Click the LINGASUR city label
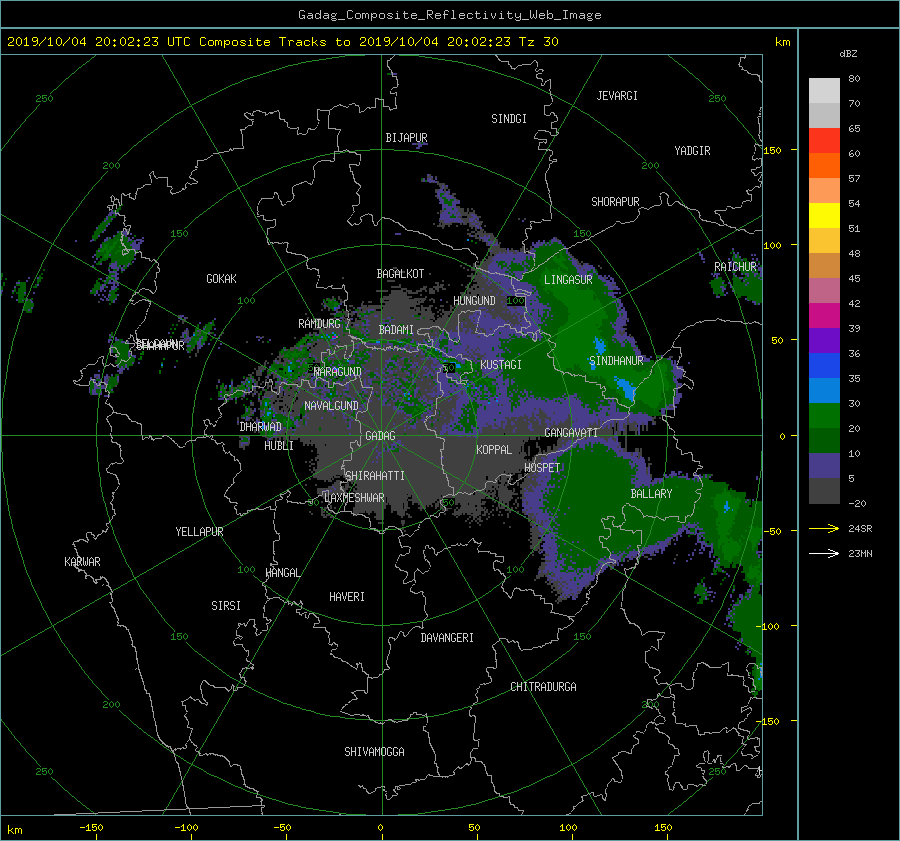This screenshot has height=841, width=900. tap(568, 280)
